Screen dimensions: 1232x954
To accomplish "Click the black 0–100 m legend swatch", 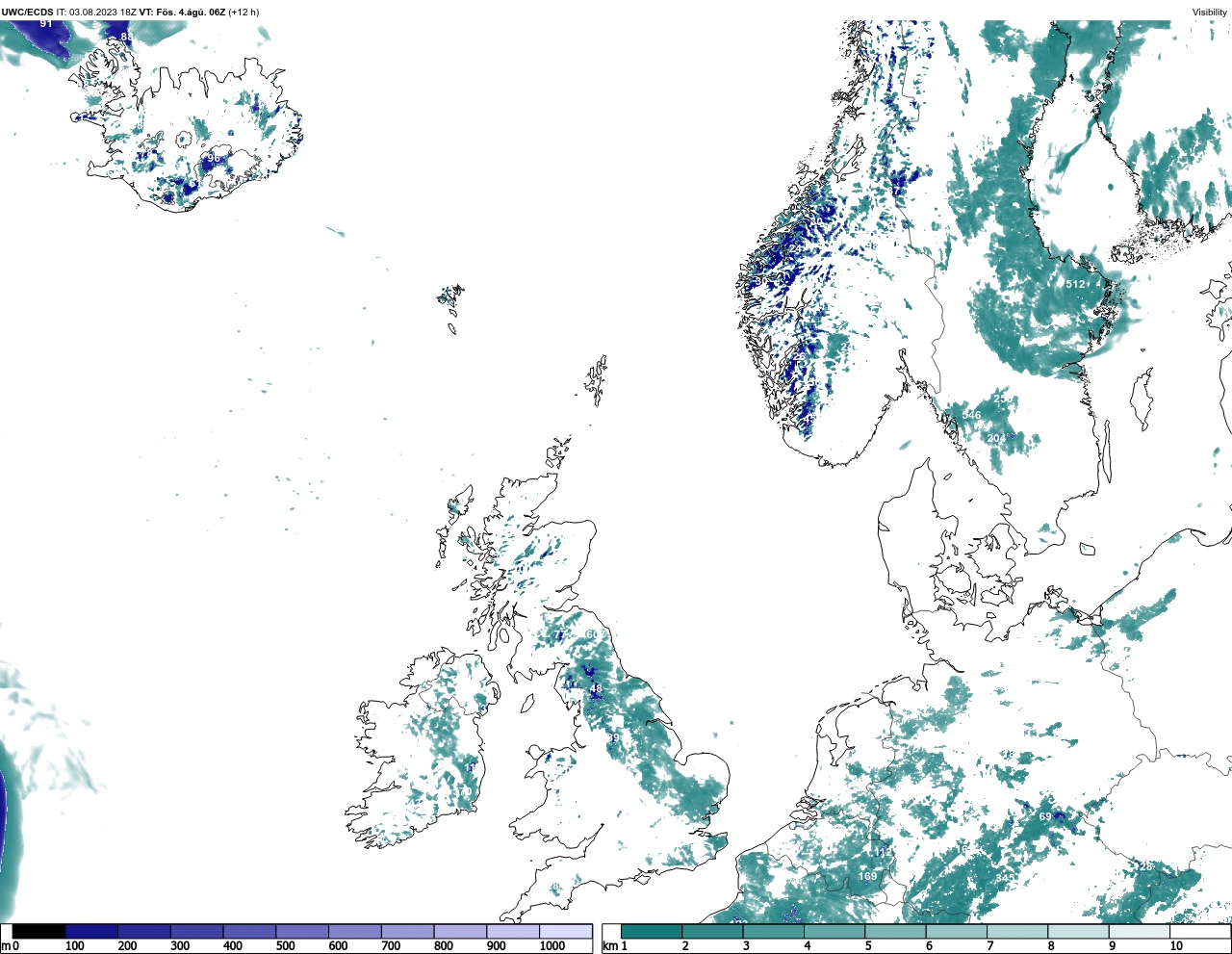I will pos(39,932).
